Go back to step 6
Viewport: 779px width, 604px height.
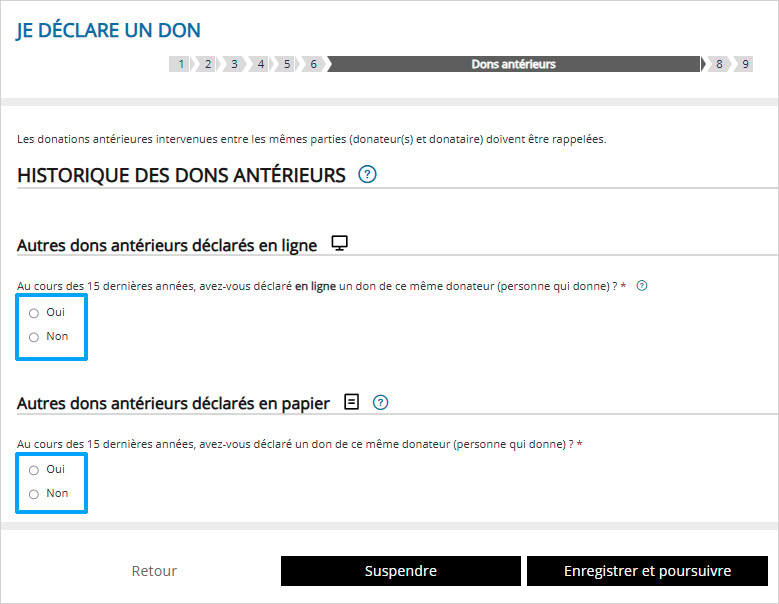coord(312,64)
